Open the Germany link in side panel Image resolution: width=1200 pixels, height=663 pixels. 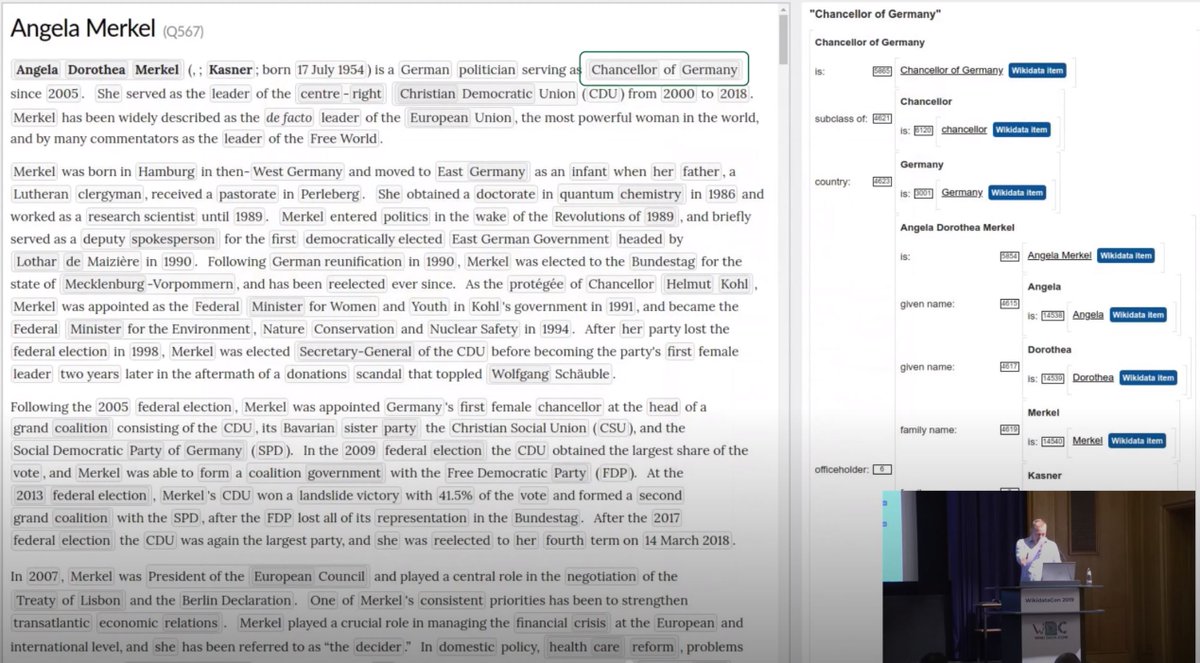pyautogui.click(x=962, y=192)
